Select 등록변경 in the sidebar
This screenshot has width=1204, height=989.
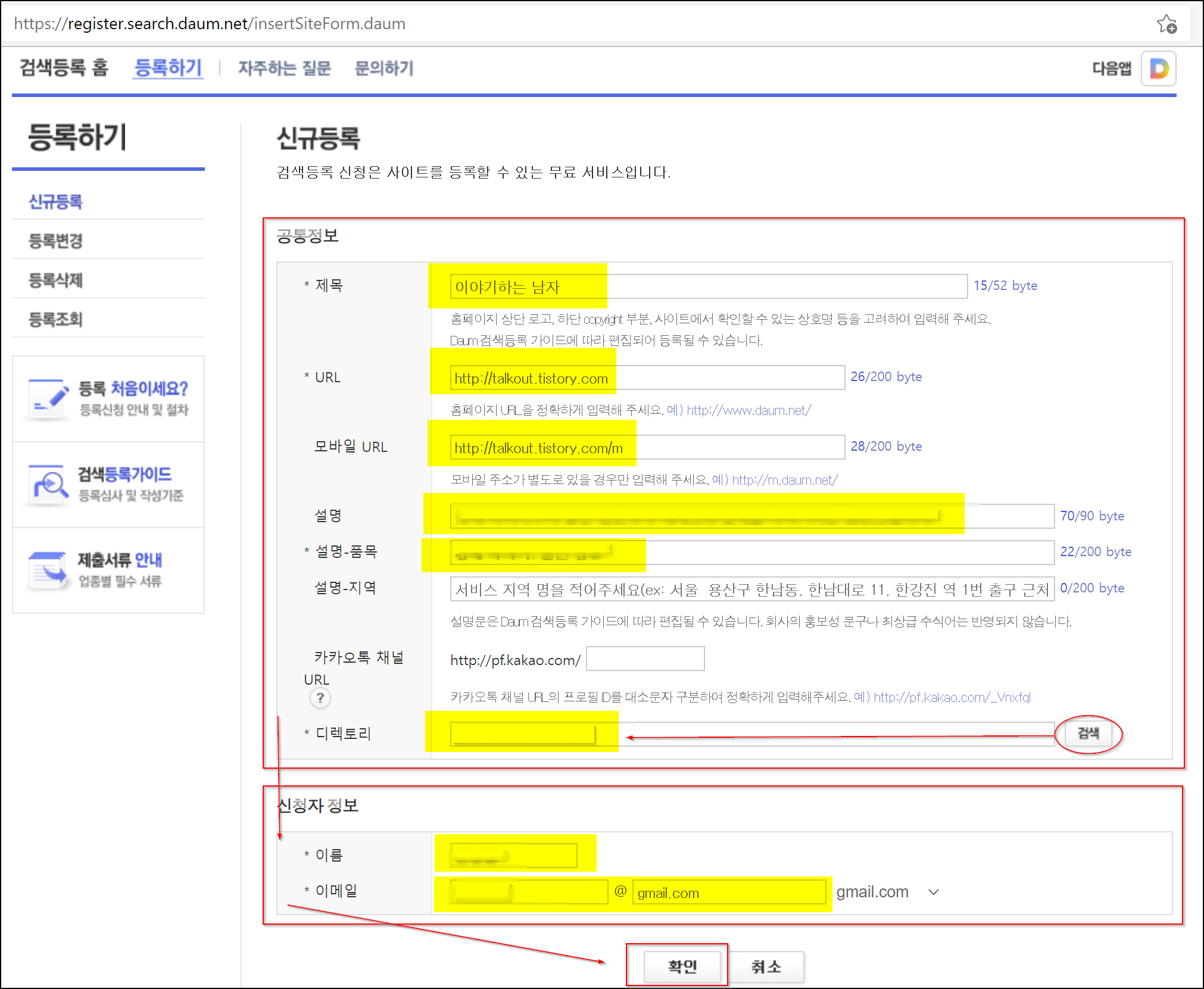(55, 241)
